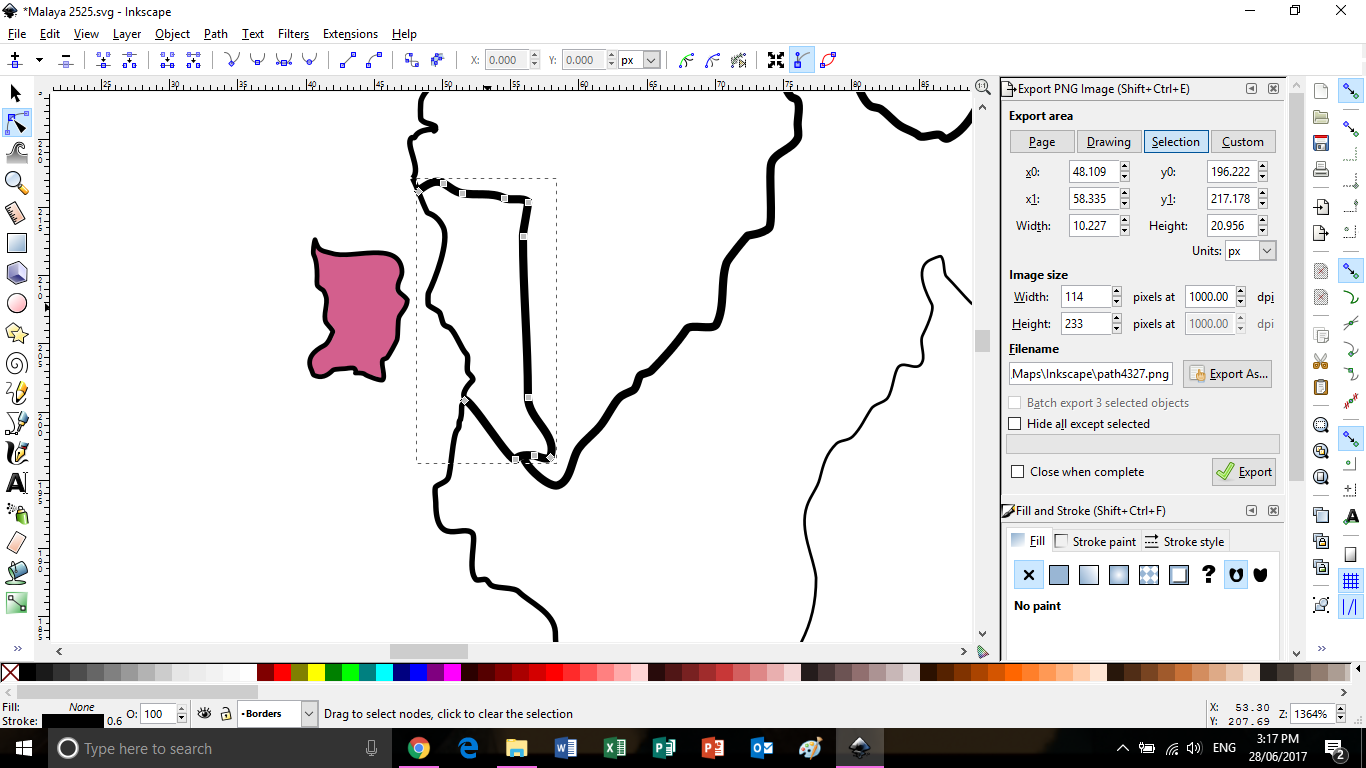Open the Filters menu
Screen dimensions: 1366x768
(x=293, y=34)
